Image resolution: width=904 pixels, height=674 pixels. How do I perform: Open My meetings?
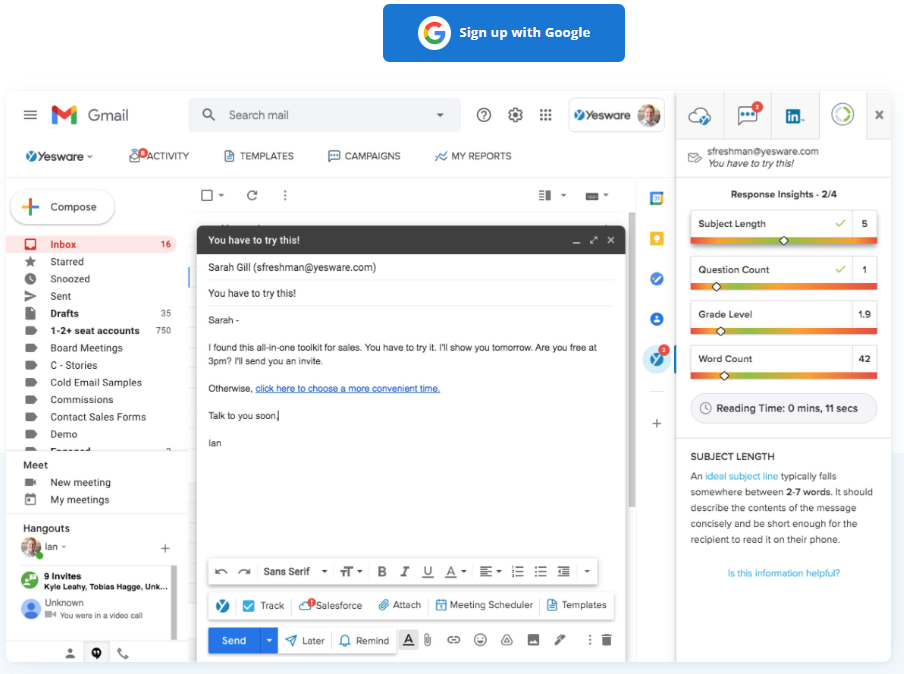80,500
